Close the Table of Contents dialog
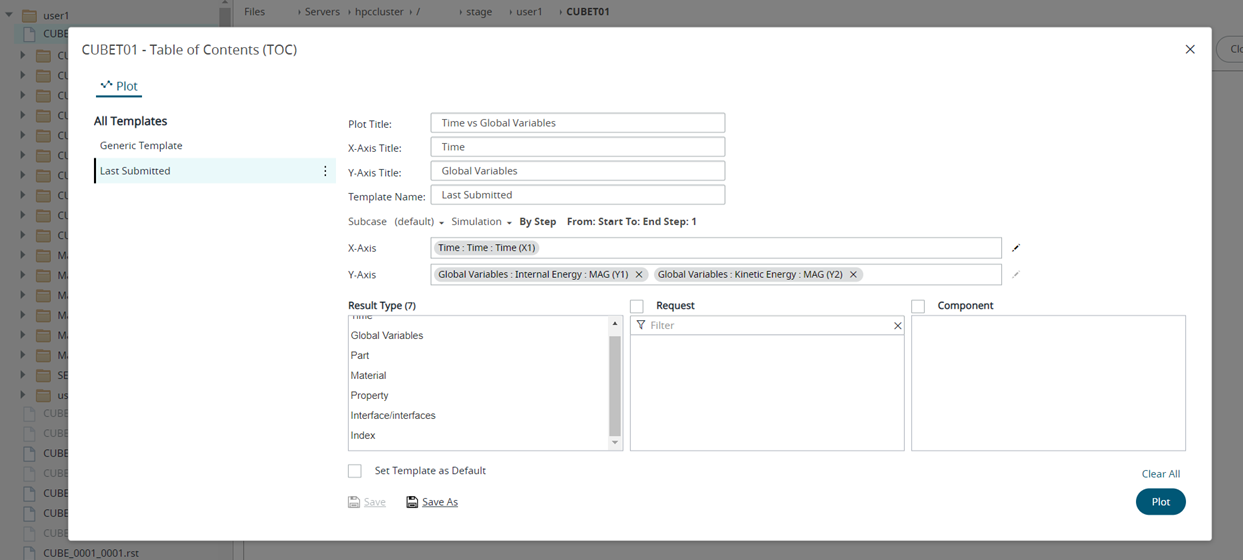Viewport: 1243px width, 560px height. click(1190, 49)
